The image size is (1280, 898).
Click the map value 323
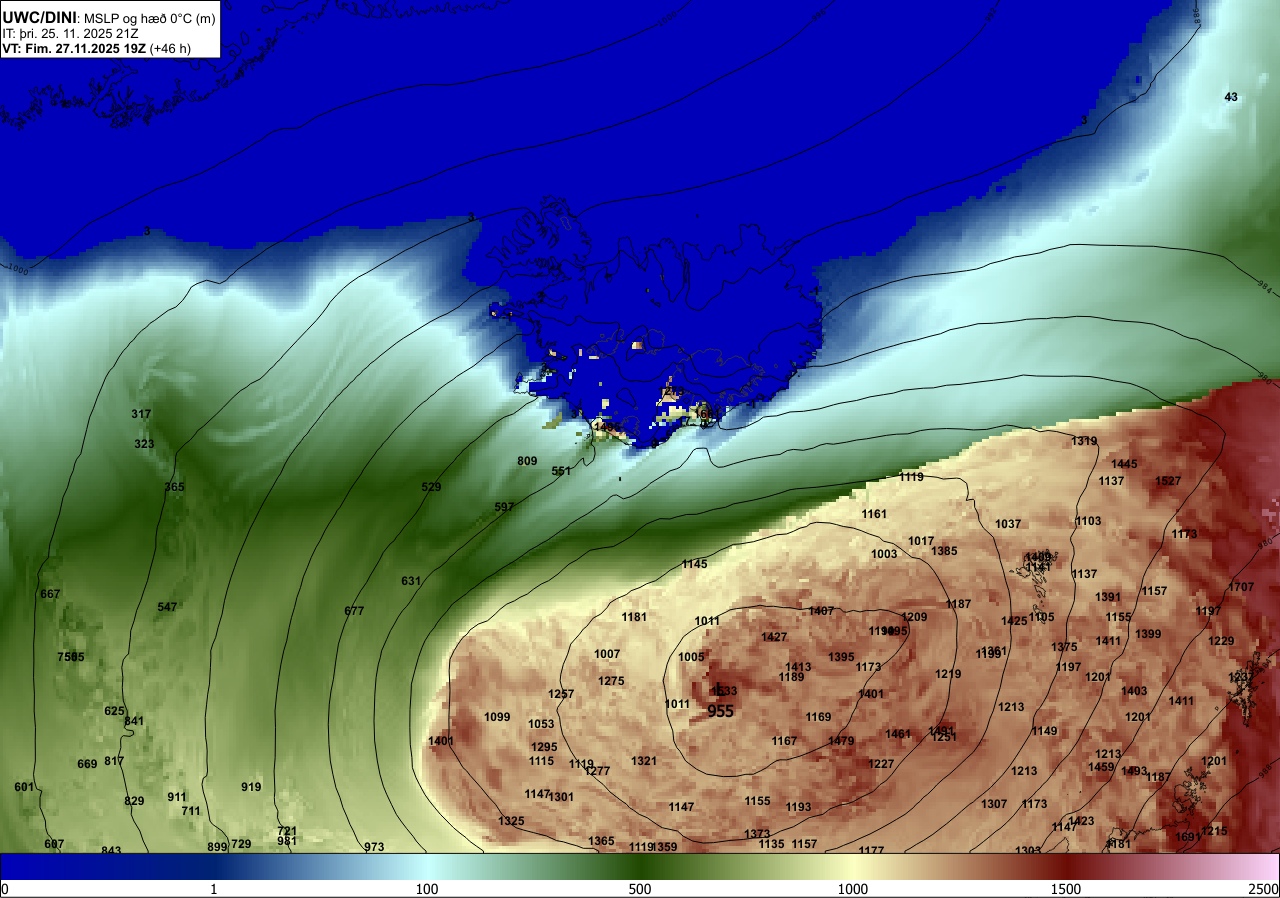[x=145, y=444]
